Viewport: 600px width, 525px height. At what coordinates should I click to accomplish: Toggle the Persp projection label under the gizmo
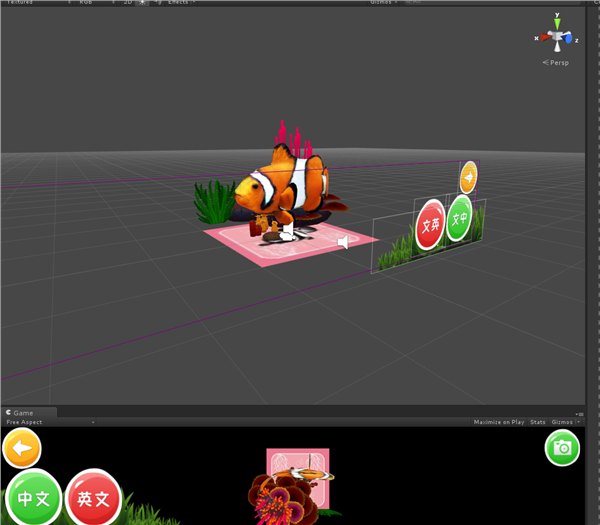pos(556,62)
